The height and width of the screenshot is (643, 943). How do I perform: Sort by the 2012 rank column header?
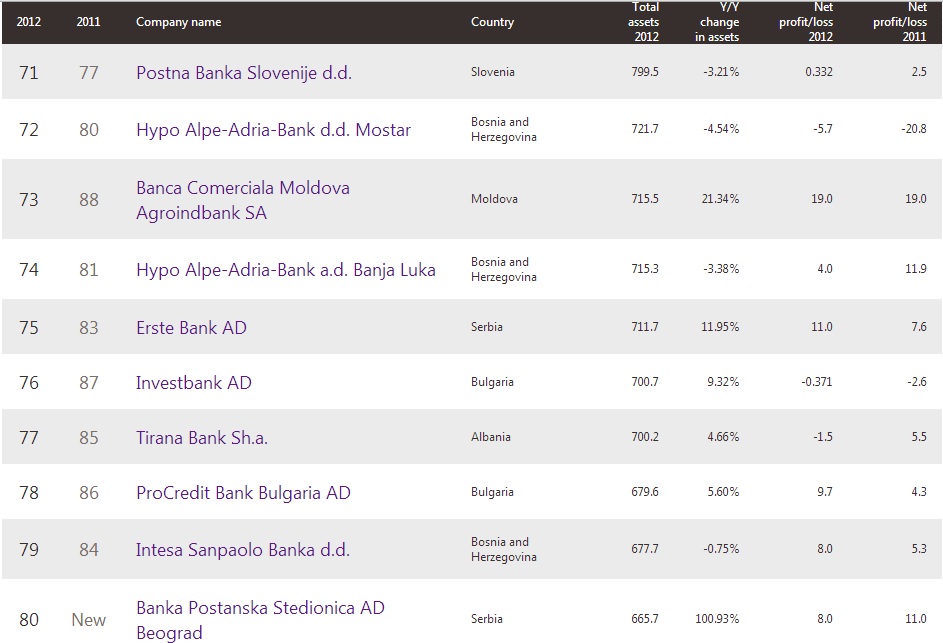(28, 22)
